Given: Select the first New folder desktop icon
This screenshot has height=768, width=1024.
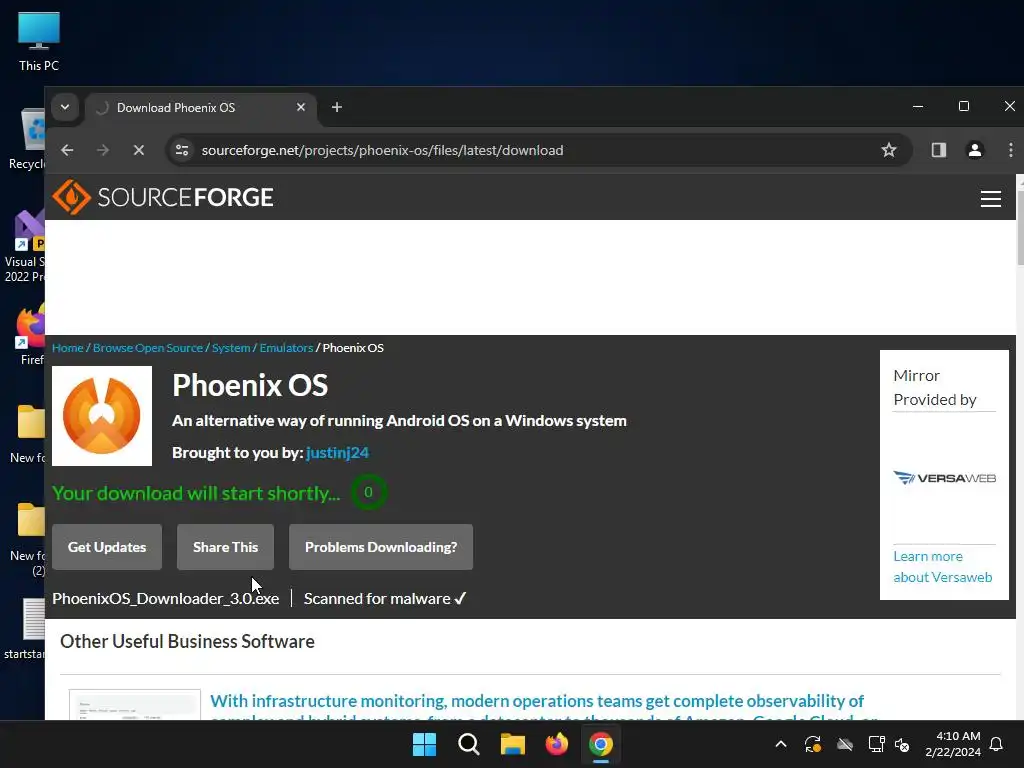Looking at the screenshot, I should coord(28,433).
